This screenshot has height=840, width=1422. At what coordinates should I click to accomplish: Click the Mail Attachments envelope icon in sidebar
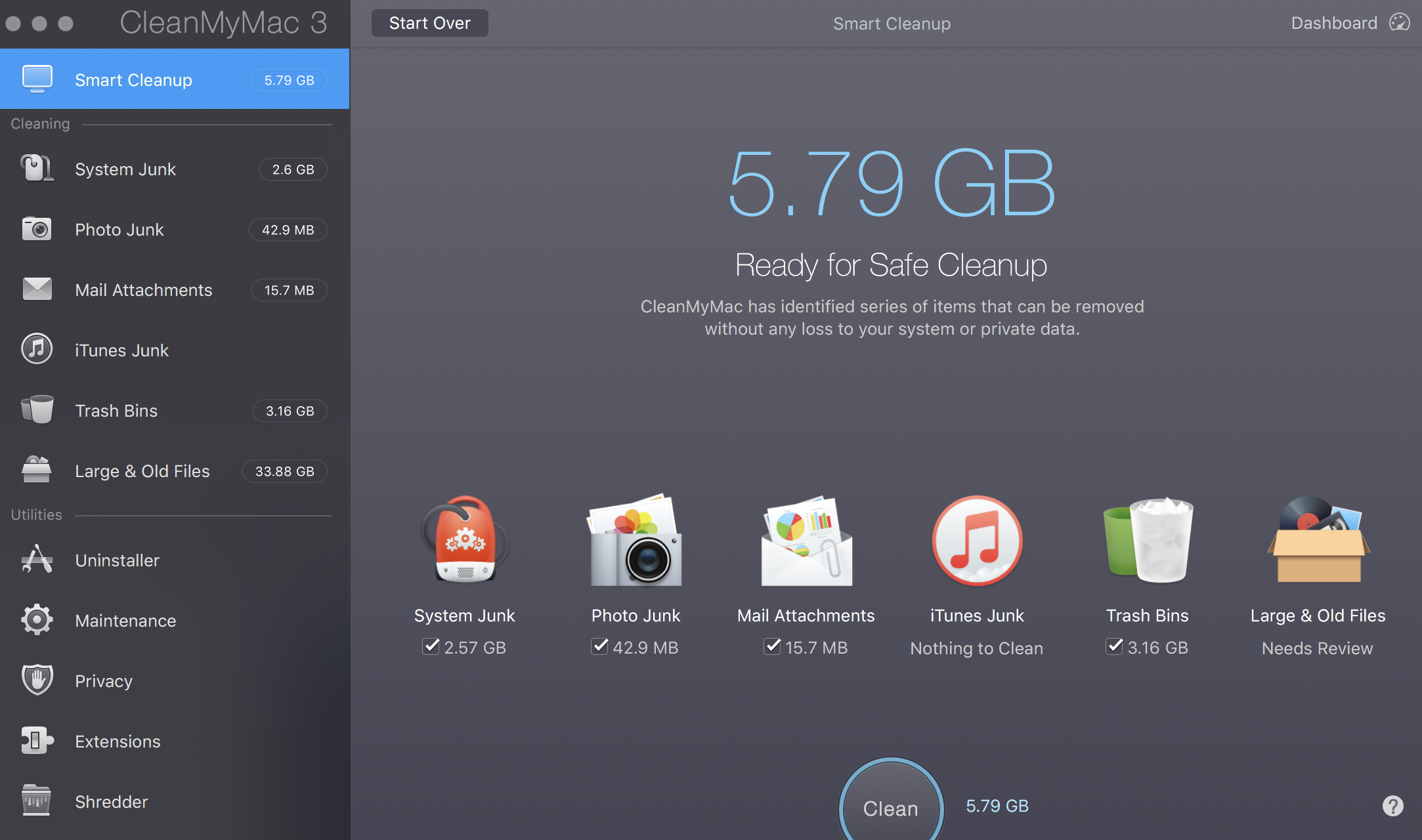click(37, 289)
